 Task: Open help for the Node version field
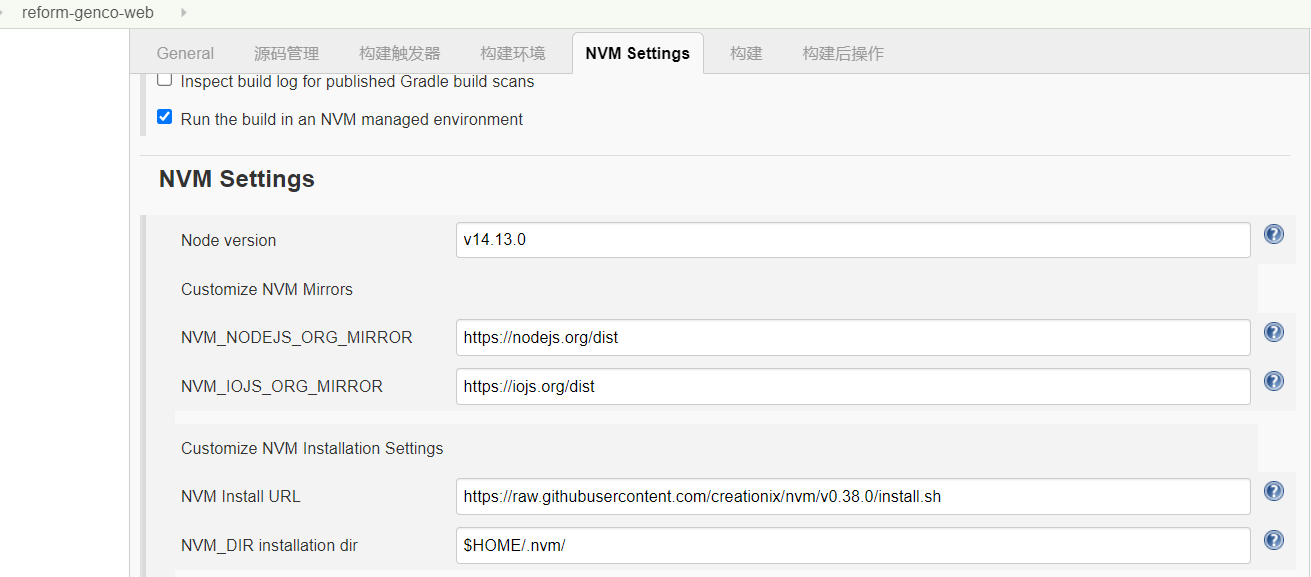1273,233
